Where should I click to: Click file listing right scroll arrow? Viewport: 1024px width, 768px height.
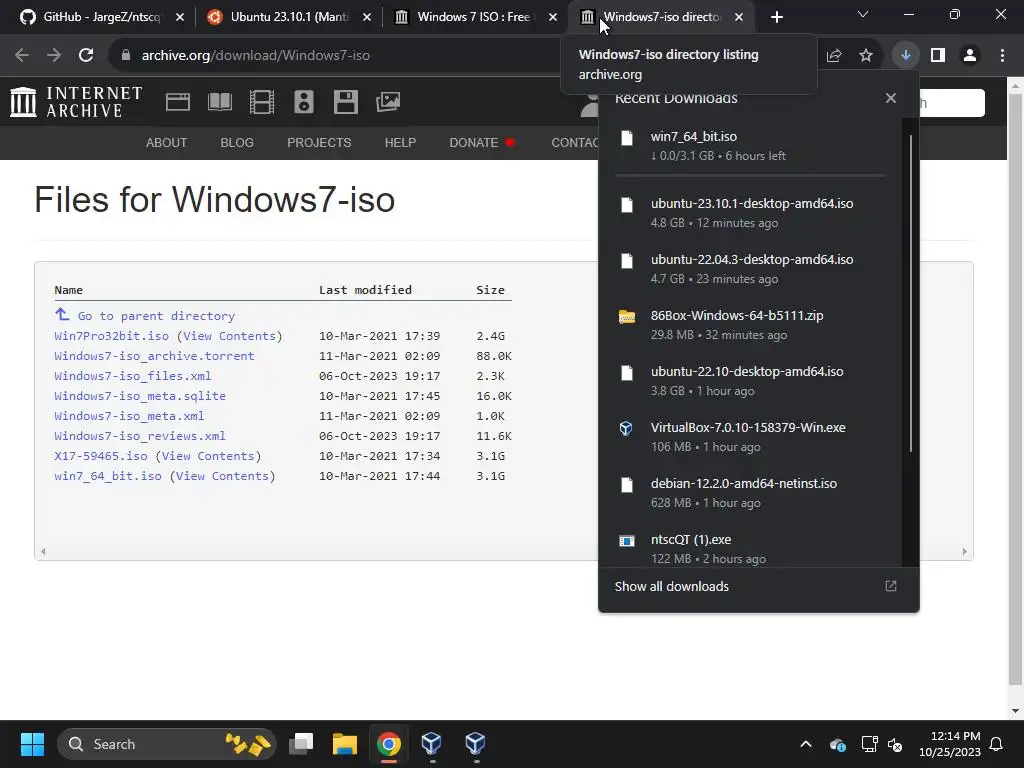(965, 552)
